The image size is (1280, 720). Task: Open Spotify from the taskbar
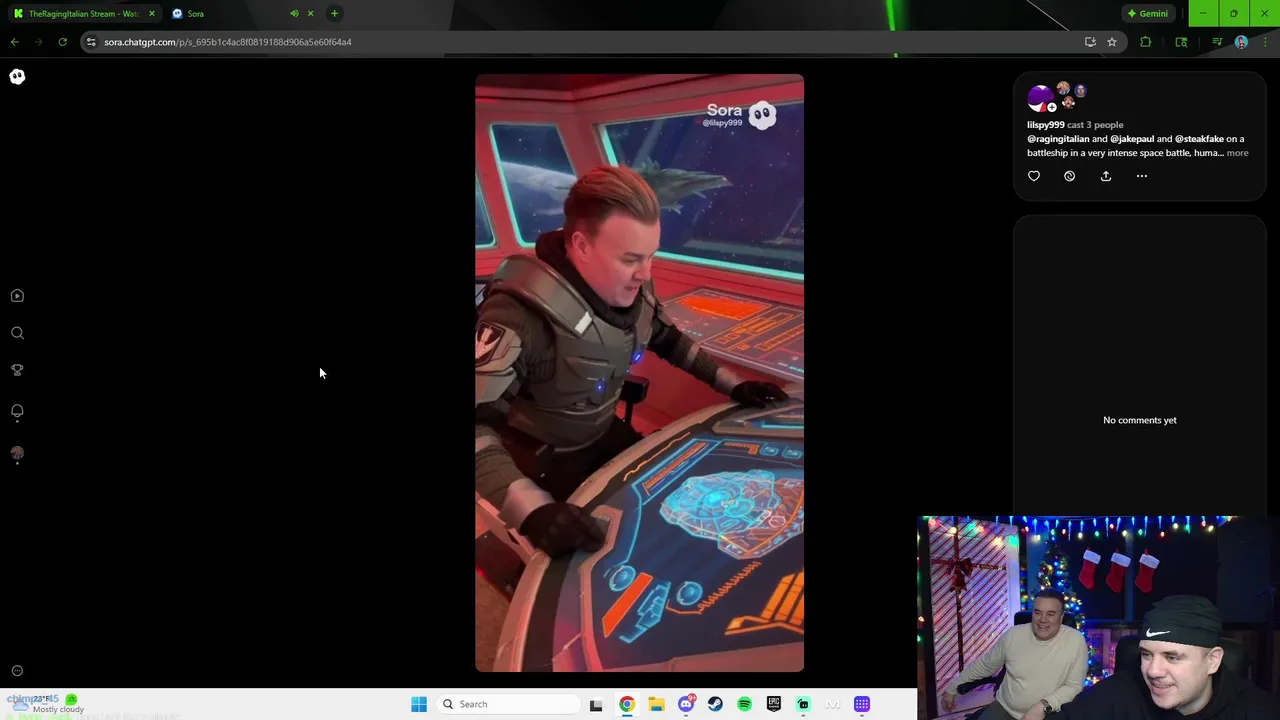(x=744, y=704)
